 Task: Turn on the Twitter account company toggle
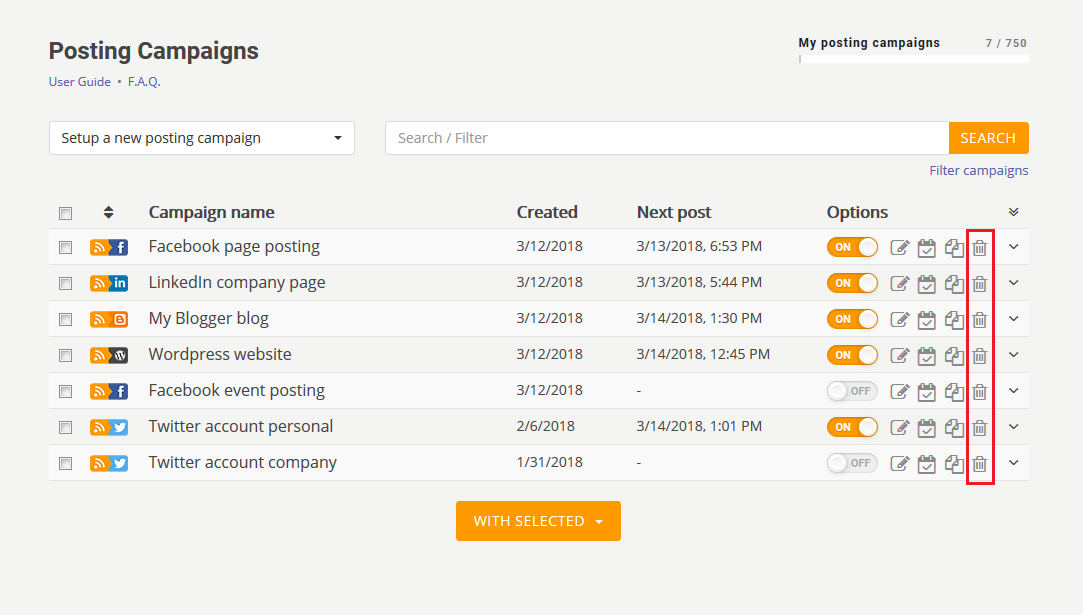click(852, 462)
